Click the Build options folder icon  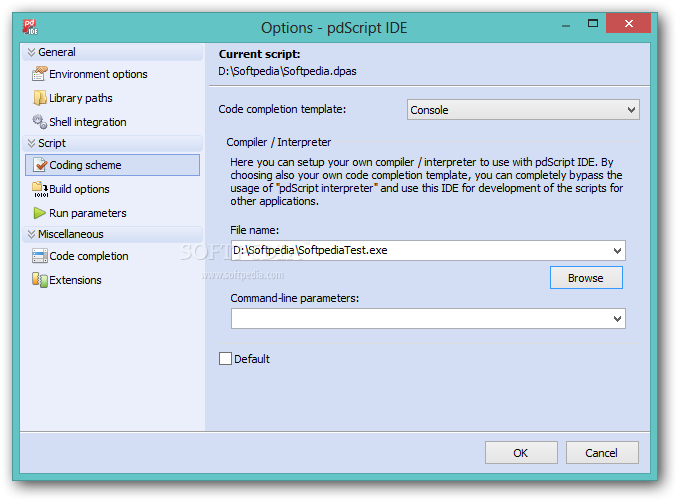click(x=40, y=189)
